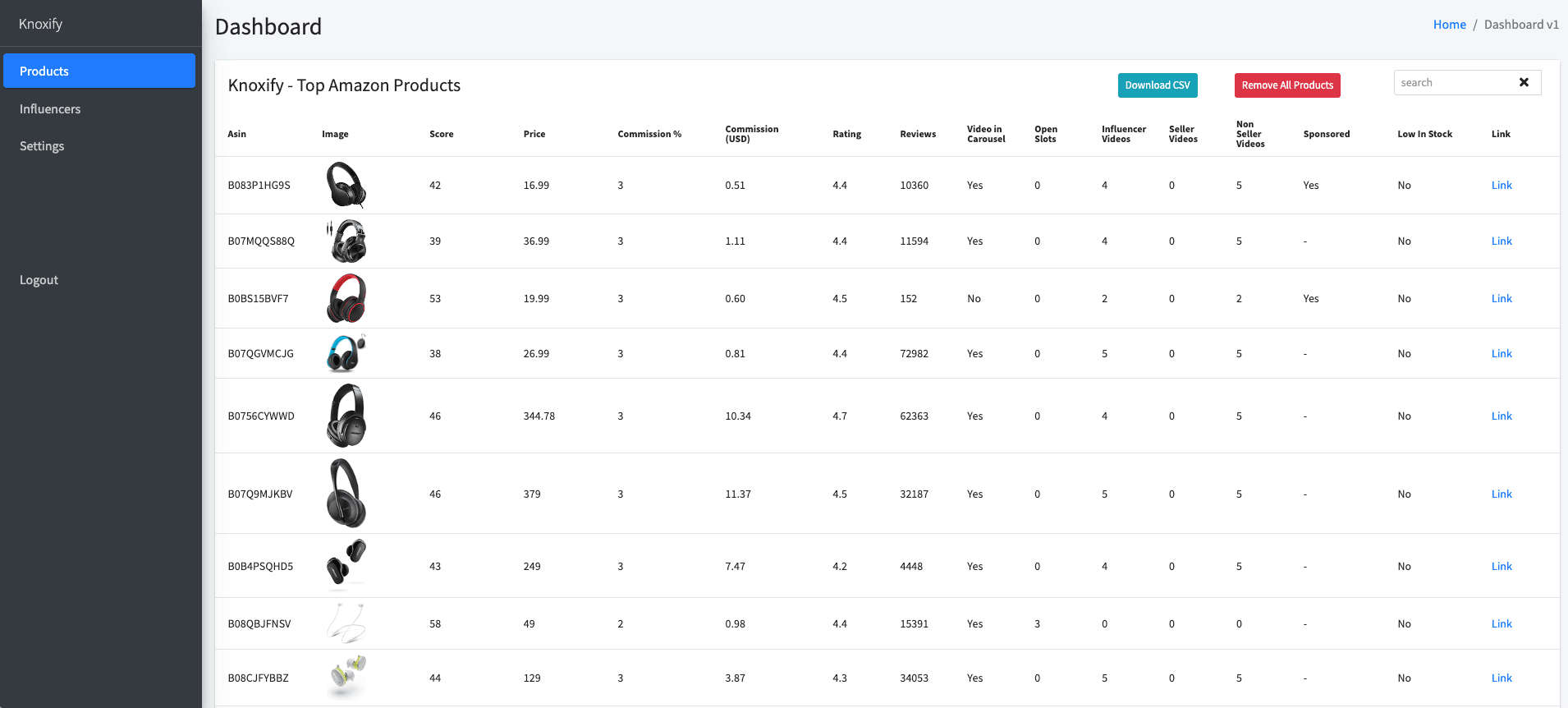Open the B0756CYWWD headphone image
The image size is (1568, 708).
tap(346, 416)
